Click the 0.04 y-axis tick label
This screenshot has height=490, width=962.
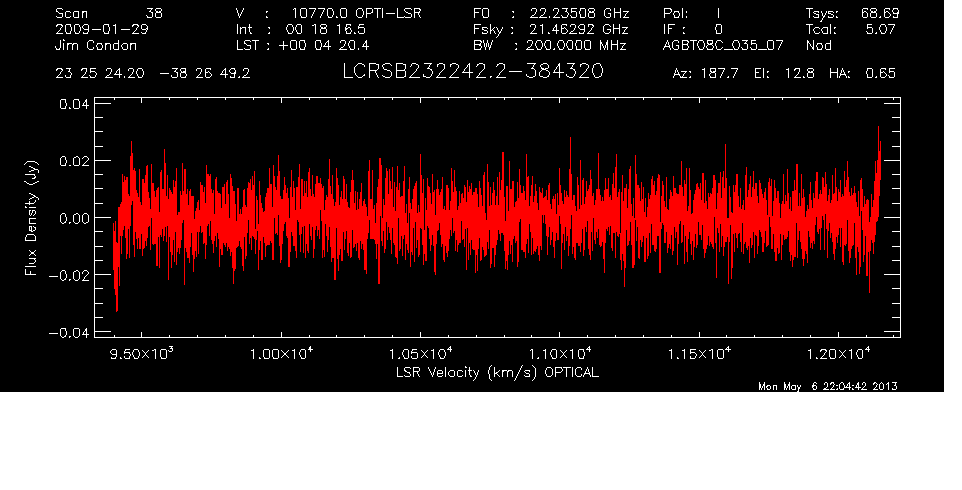pyautogui.click(x=74, y=104)
